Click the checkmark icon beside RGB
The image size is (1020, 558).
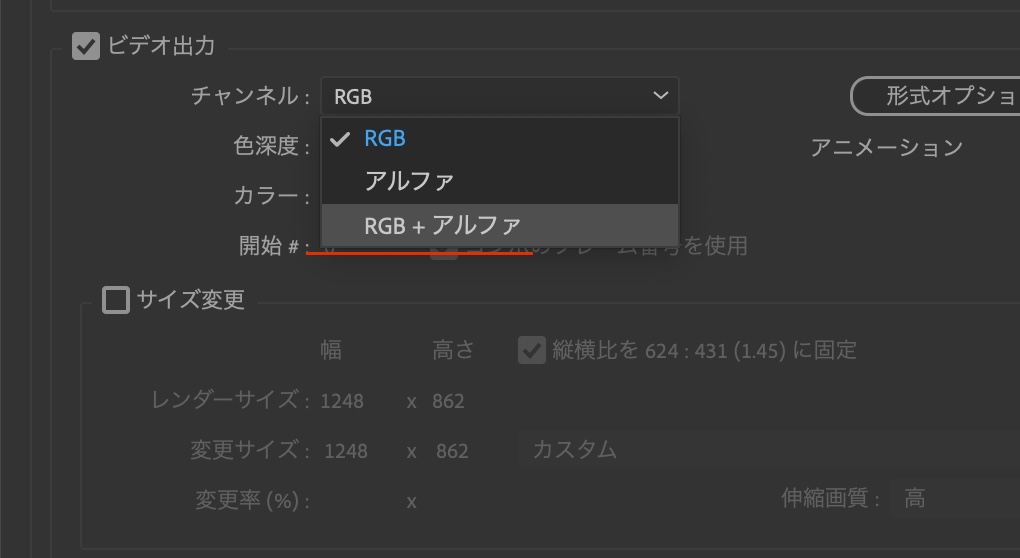pos(339,139)
